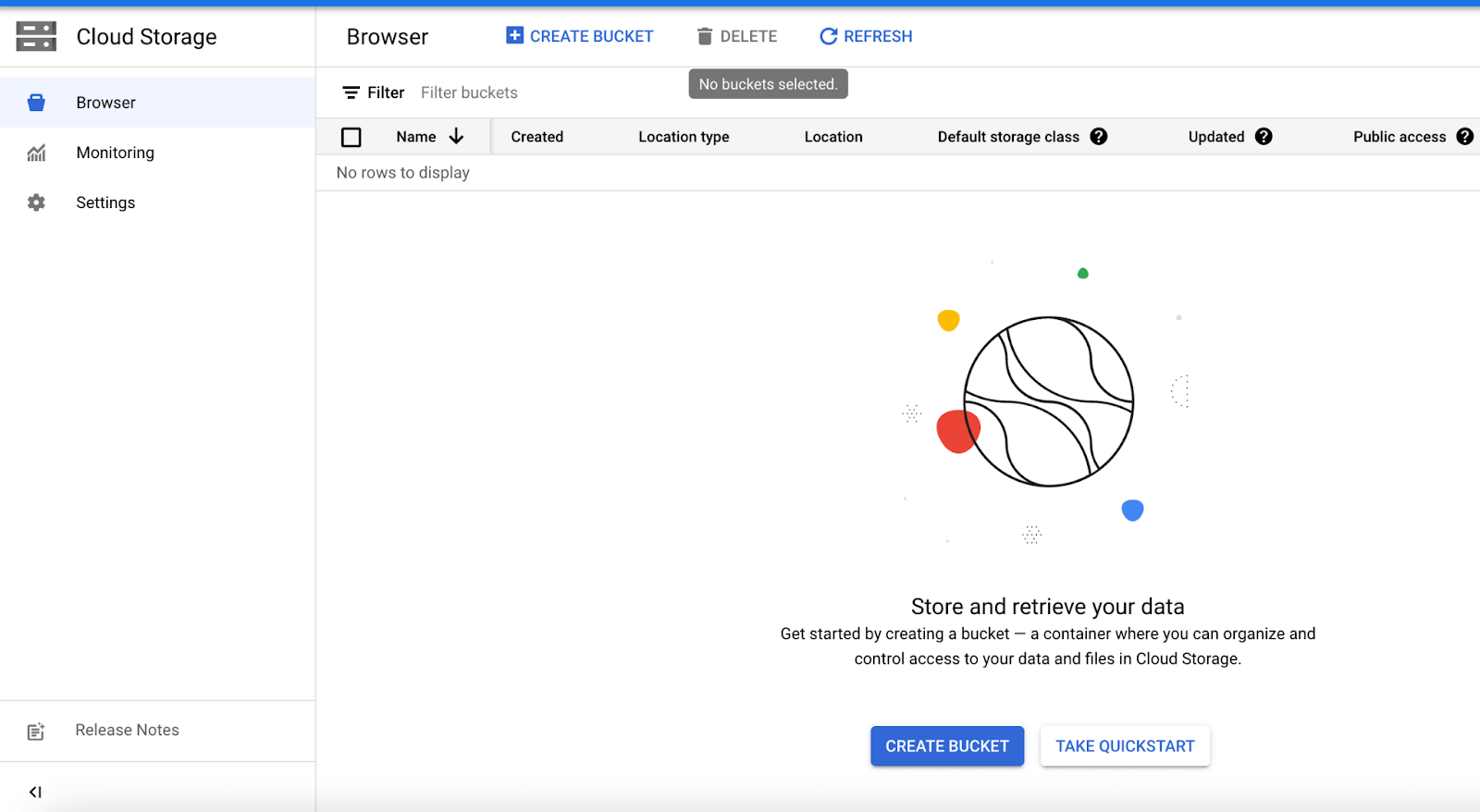Click the 'No rows to display' text
Image resolution: width=1480 pixels, height=812 pixels.
pyautogui.click(x=403, y=173)
